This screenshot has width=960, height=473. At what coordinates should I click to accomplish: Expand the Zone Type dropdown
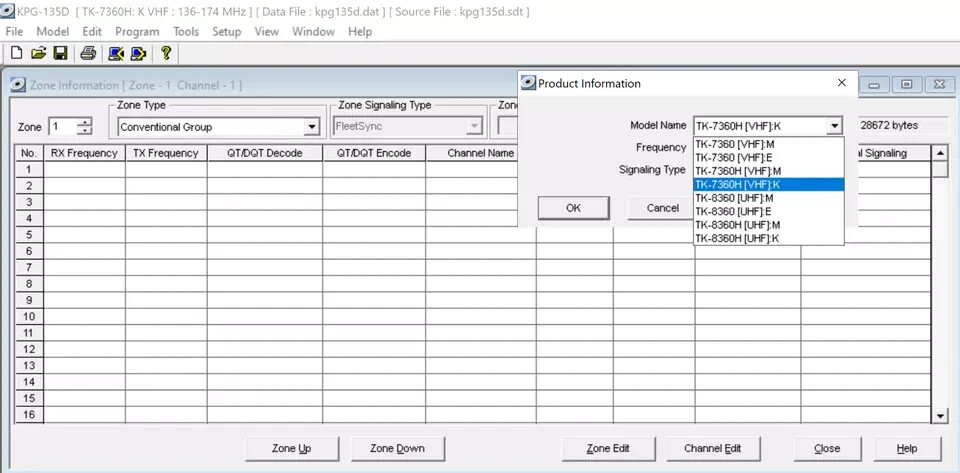(x=311, y=127)
